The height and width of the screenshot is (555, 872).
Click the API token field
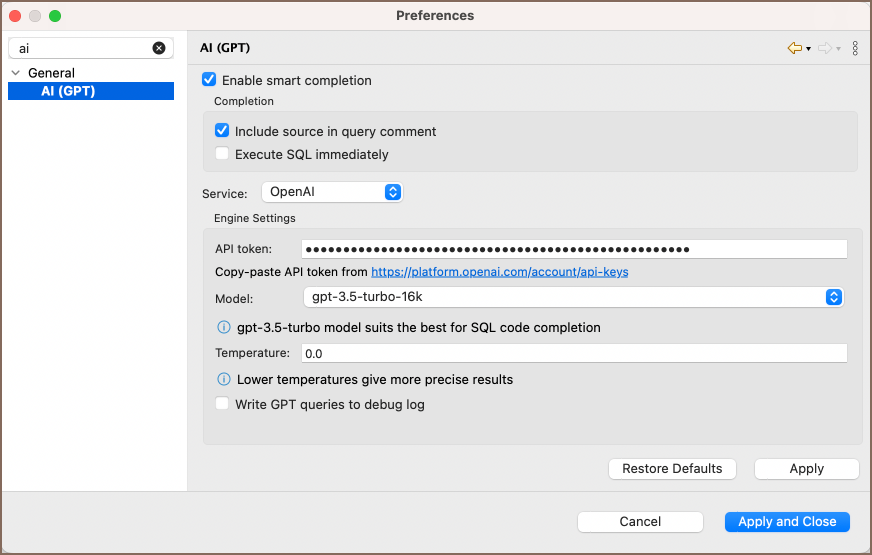pyautogui.click(x=573, y=249)
